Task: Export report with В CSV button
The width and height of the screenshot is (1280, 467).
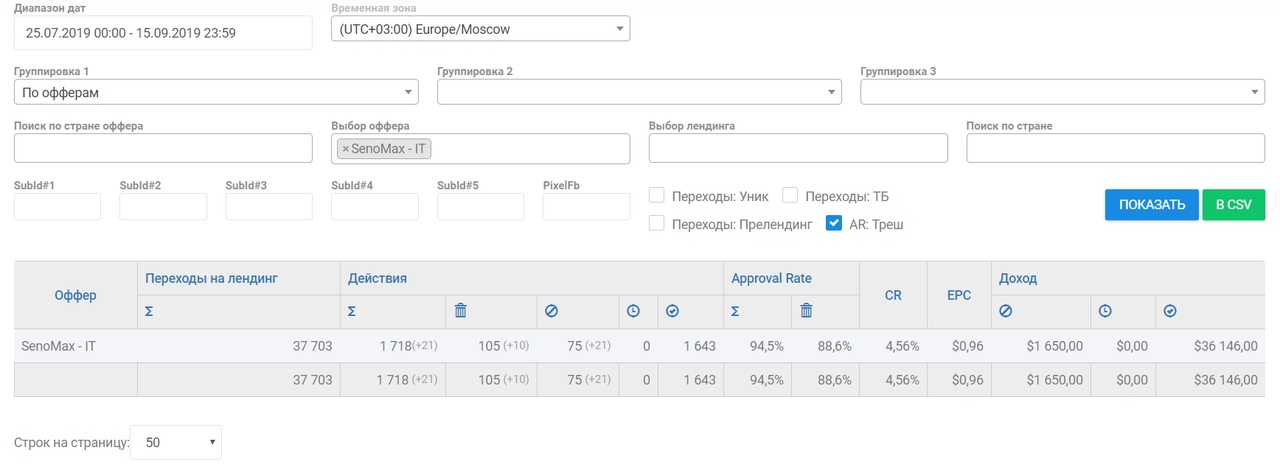Action: click(x=1233, y=205)
